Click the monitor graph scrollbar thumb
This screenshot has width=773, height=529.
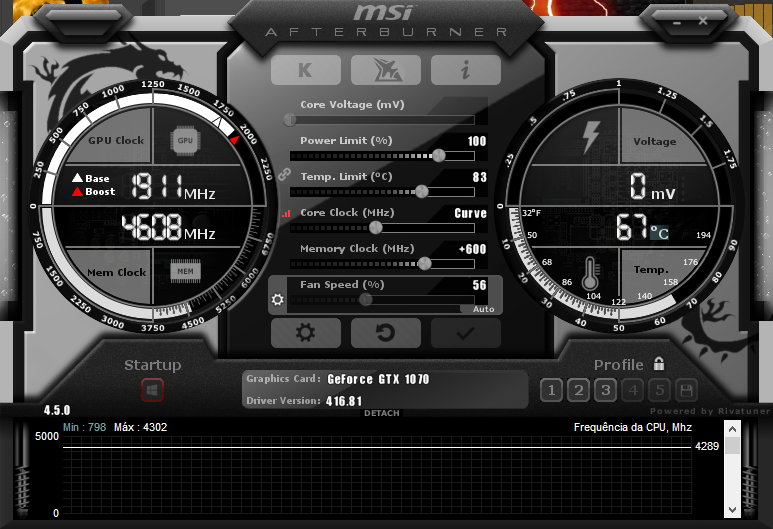point(732,446)
